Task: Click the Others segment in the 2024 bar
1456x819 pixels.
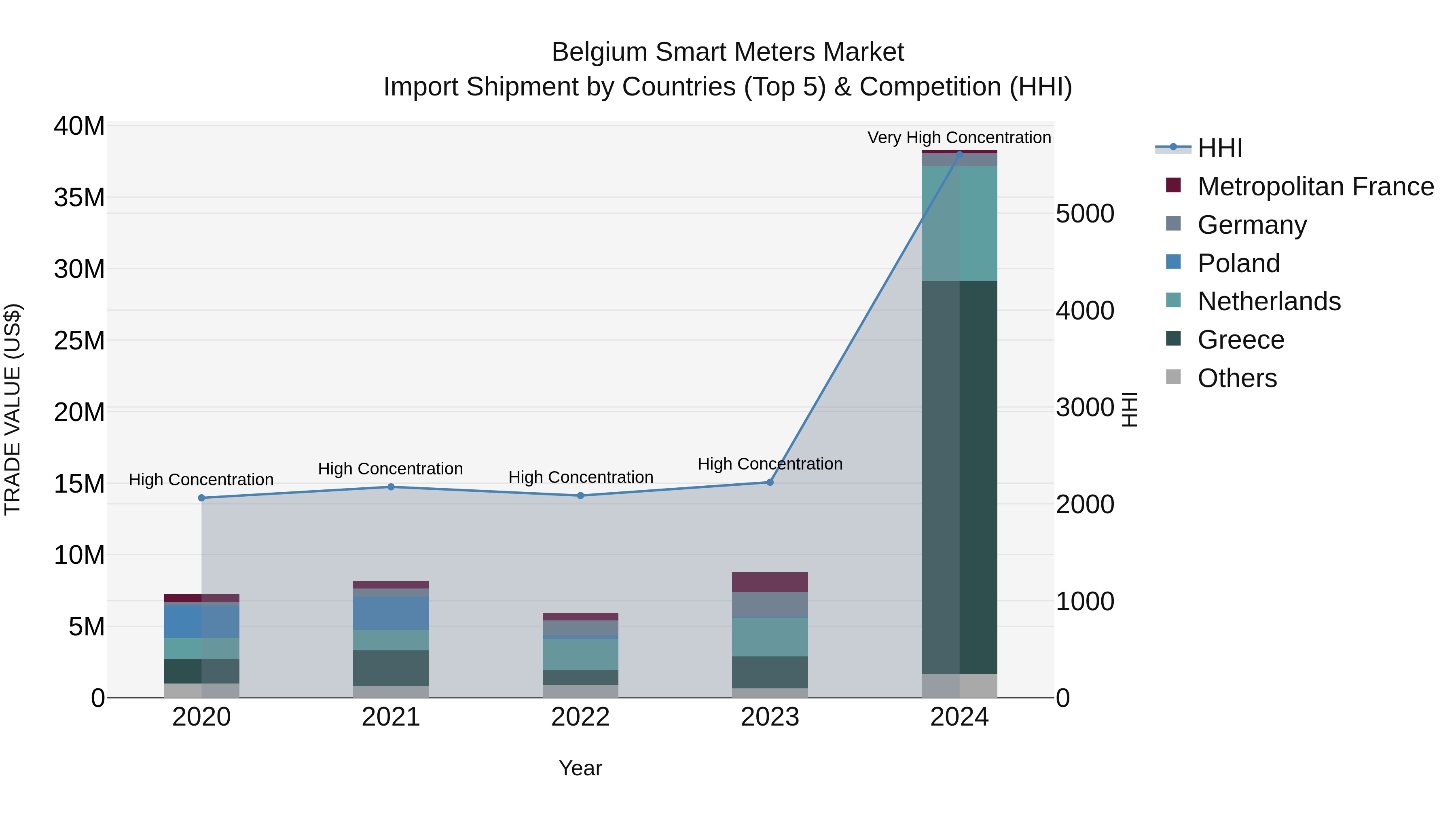Action: point(959,686)
